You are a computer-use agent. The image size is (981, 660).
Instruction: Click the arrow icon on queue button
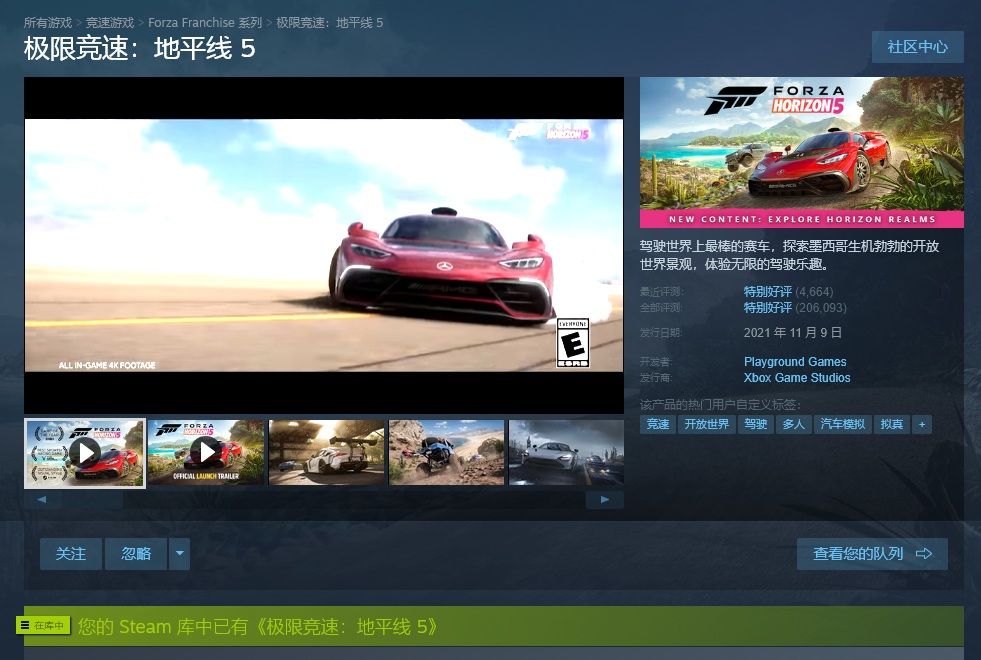[923, 554]
